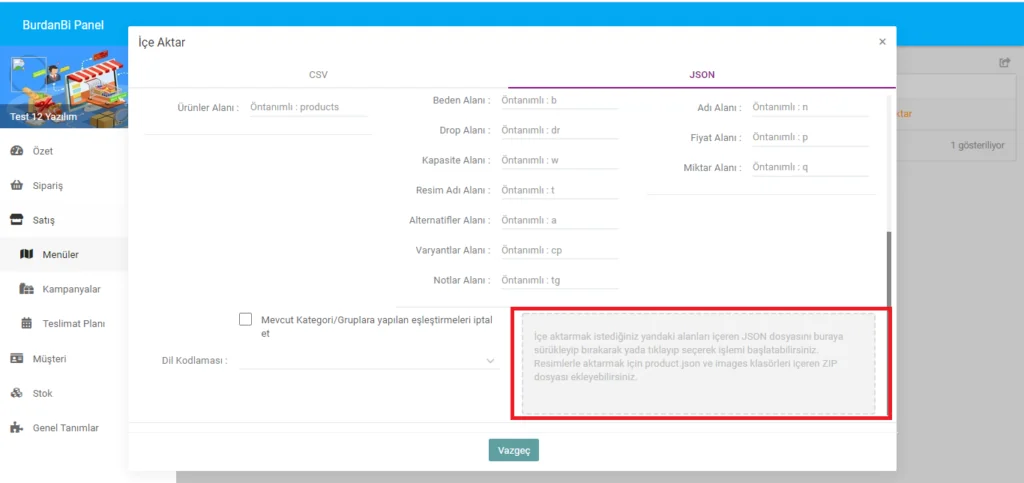This screenshot has width=1024, height=483.
Task: Focus the Ürünler Alanı input field
Action: tap(308, 107)
